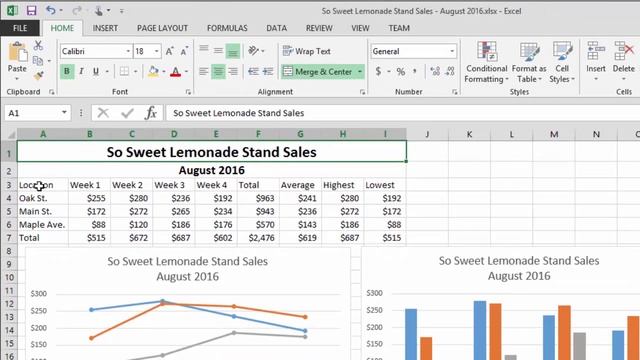
Task: Undo the last action
Action: pyautogui.click(x=51, y=10)
